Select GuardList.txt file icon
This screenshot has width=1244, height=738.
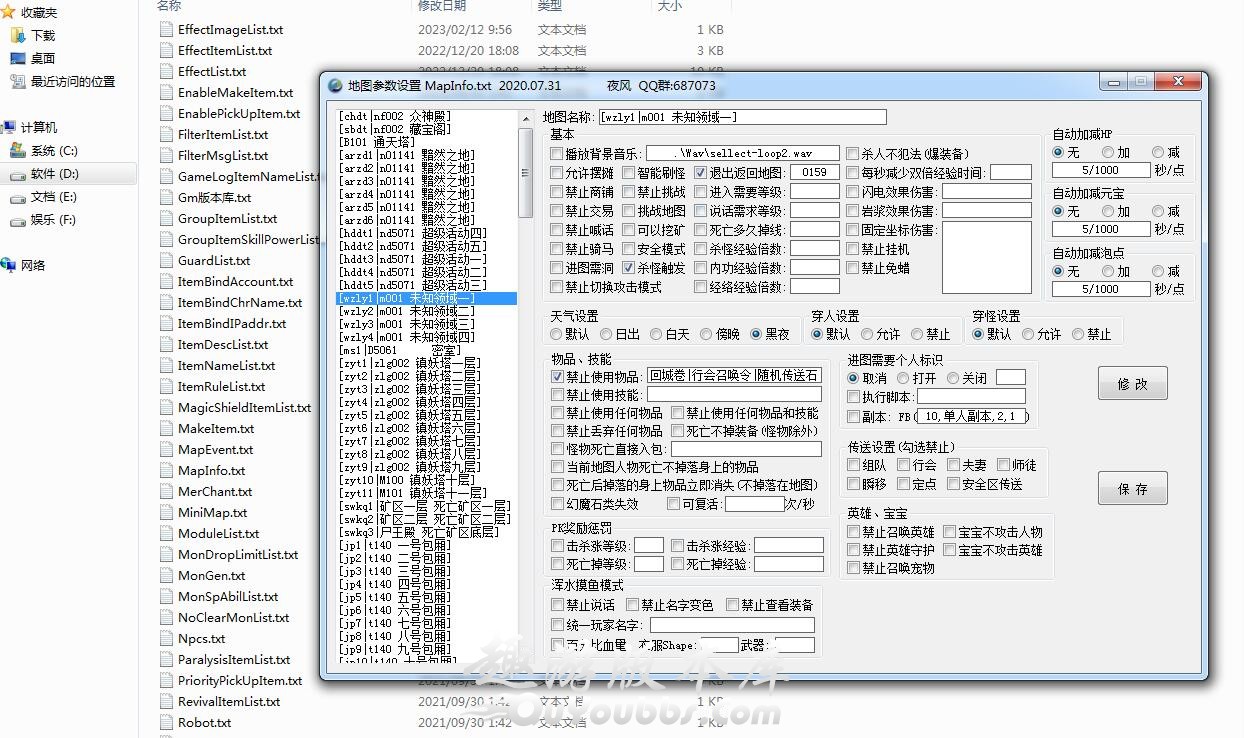(x=166, y=260)
